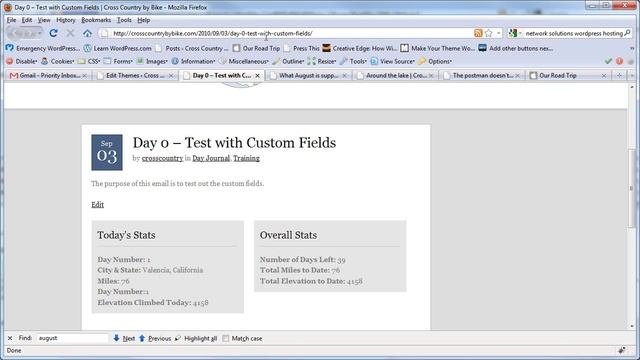
Task: Toggle Highlight all in find bar
Action: 196,338
